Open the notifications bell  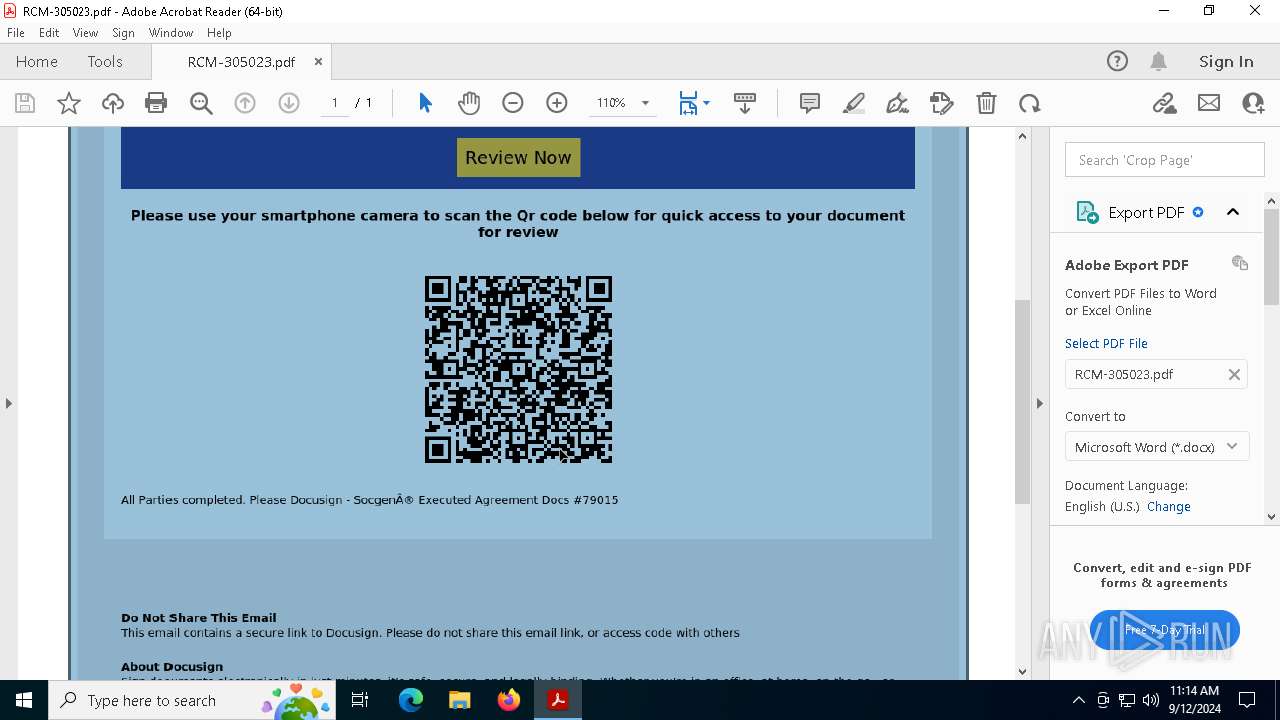coord(1158,61)
